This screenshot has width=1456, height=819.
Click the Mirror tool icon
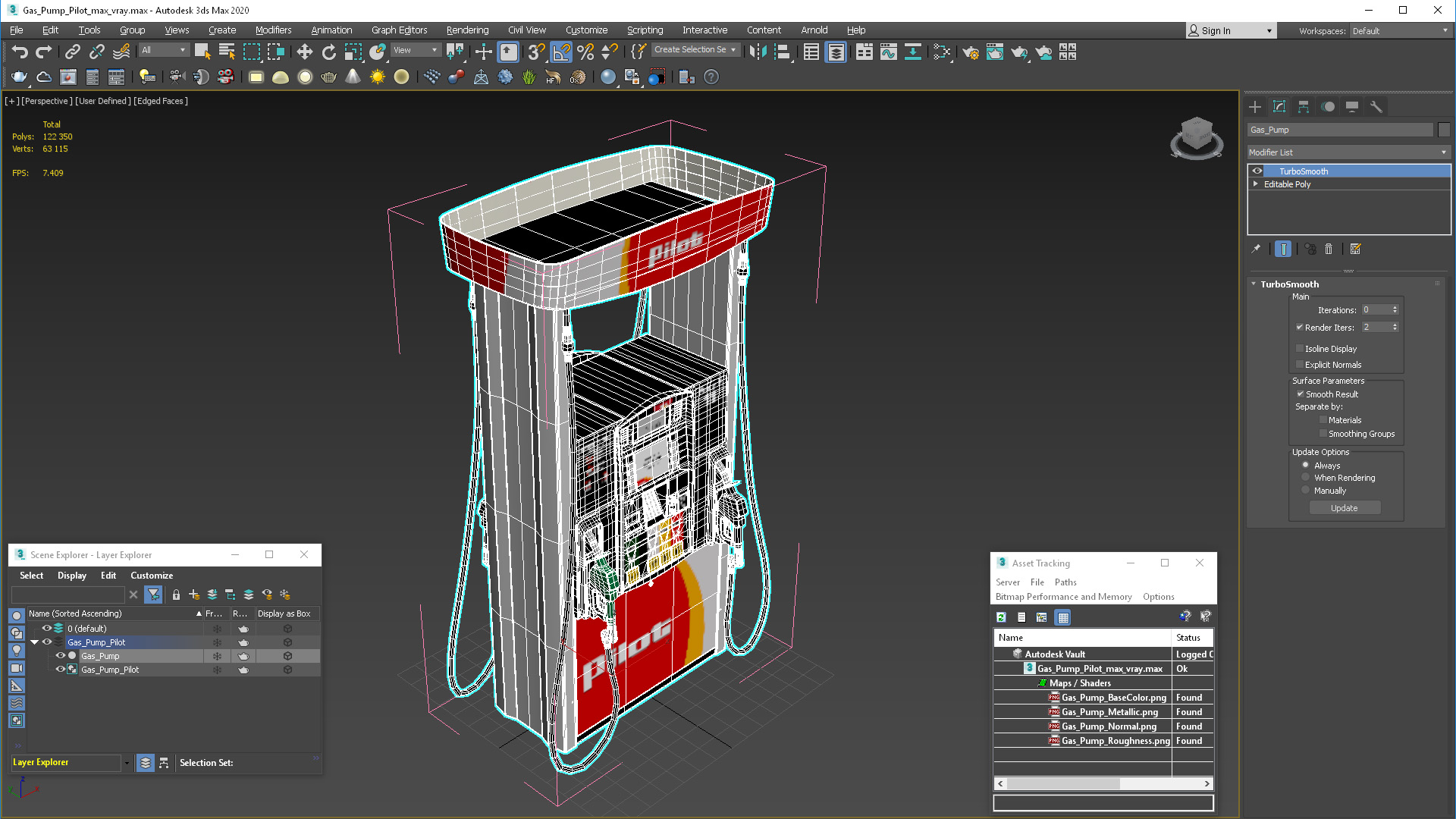click(758, 52)
